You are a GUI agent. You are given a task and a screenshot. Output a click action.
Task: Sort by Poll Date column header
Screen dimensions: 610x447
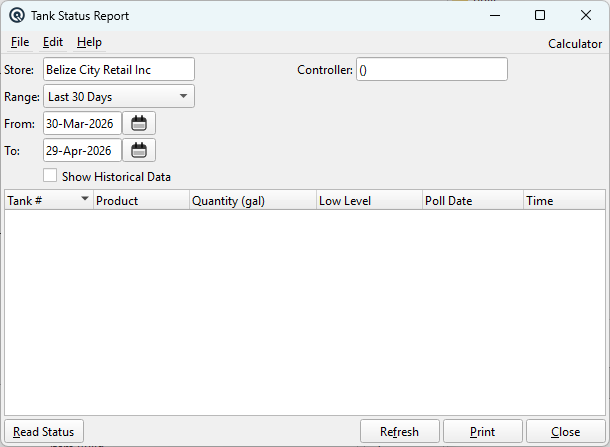click(473, 200)
